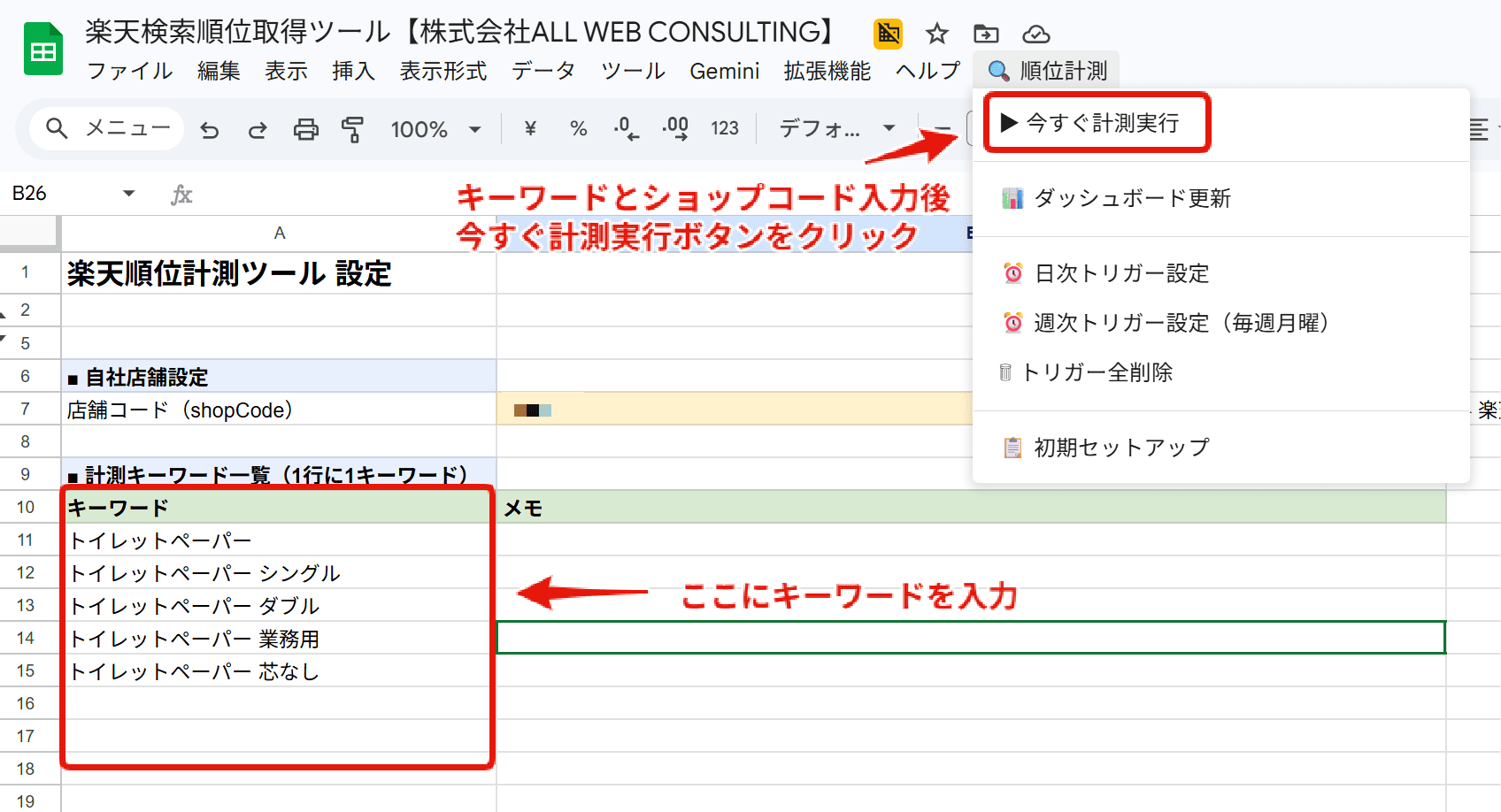Open the 拡張機能 menu
The image size is (1501, 812).
click(x=827, y=71)
